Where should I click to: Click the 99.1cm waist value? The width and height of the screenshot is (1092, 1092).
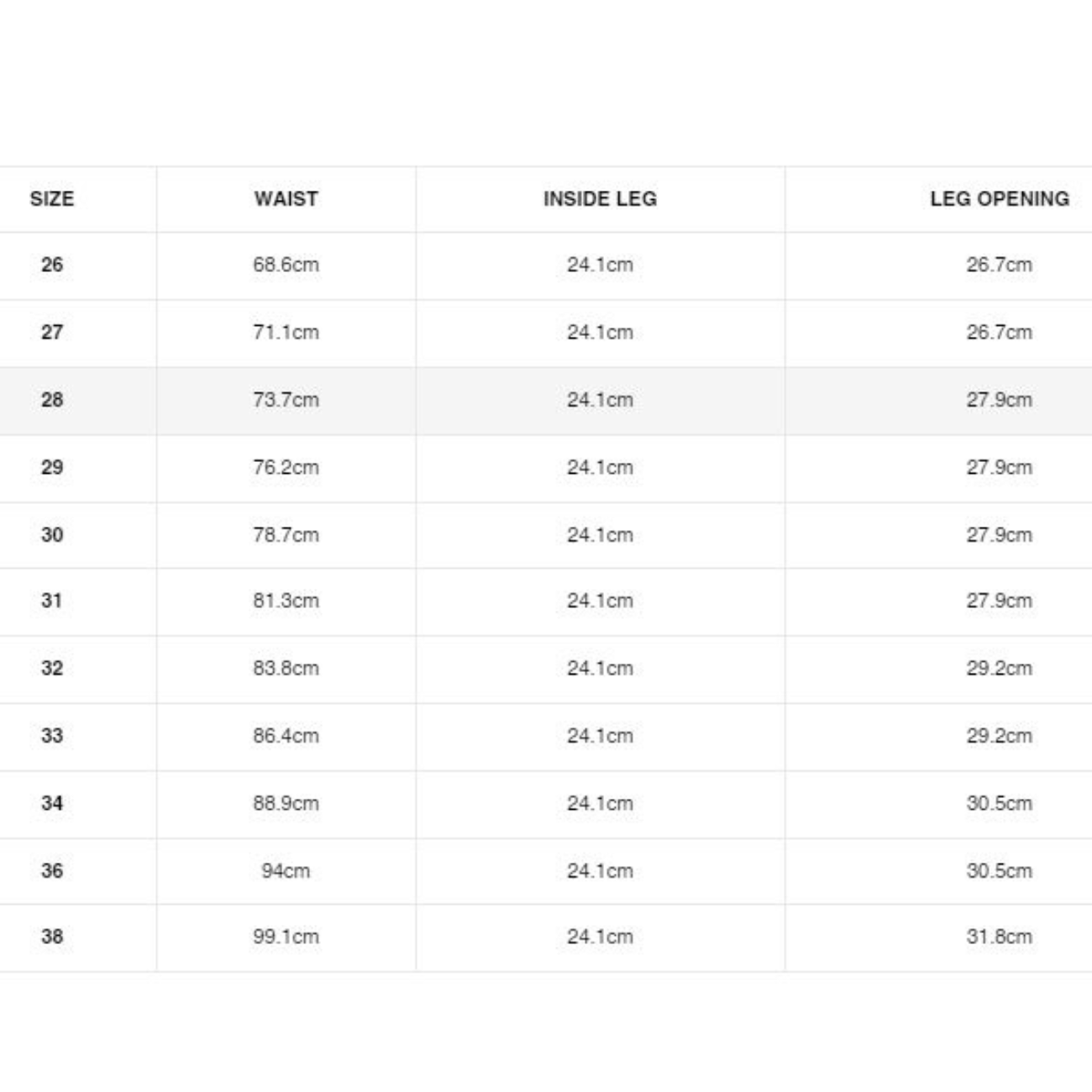tap(286, 937)
